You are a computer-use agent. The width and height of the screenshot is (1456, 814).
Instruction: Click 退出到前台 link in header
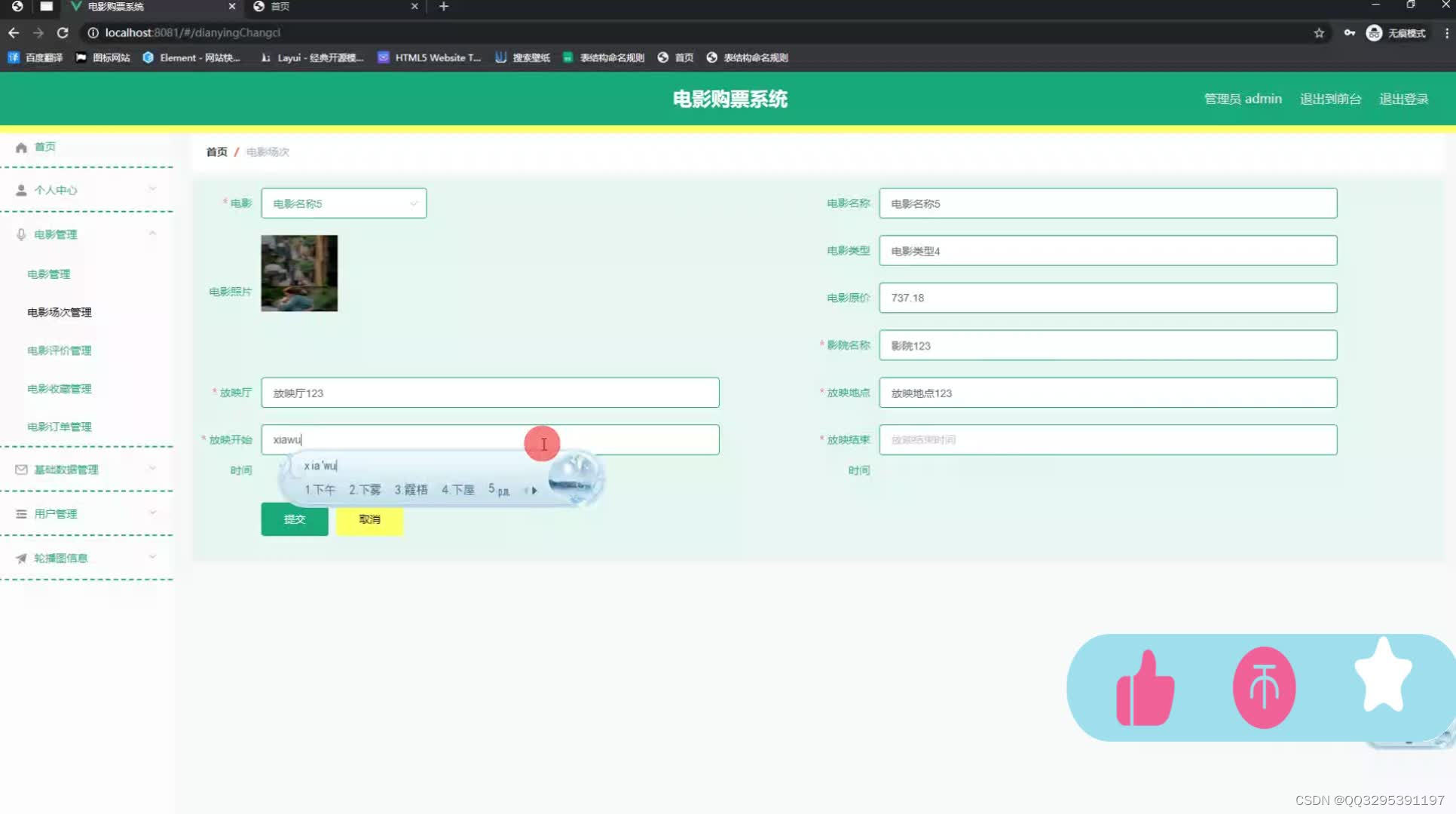click(x=1330, y=99)
